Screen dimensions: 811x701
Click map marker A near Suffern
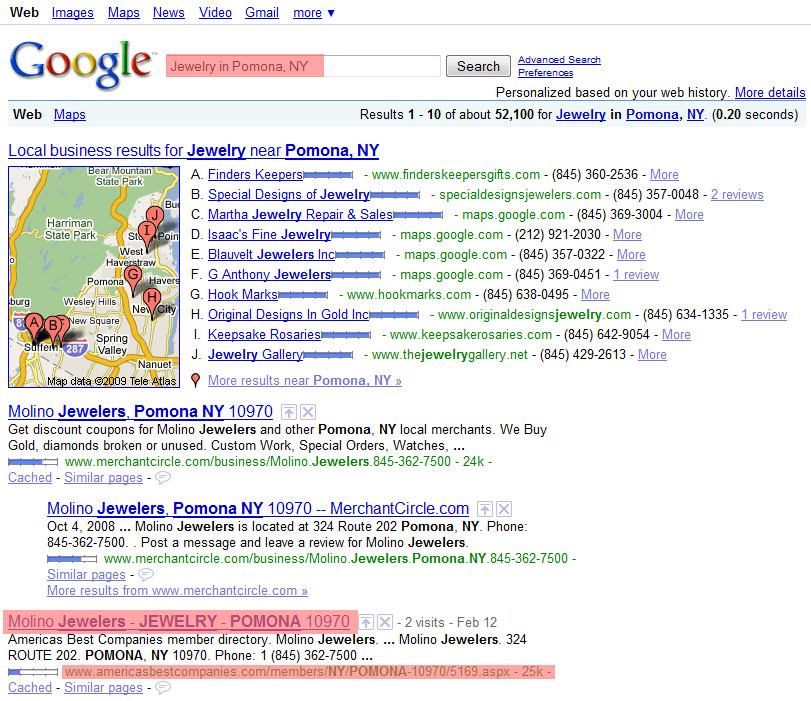(34, 325)
